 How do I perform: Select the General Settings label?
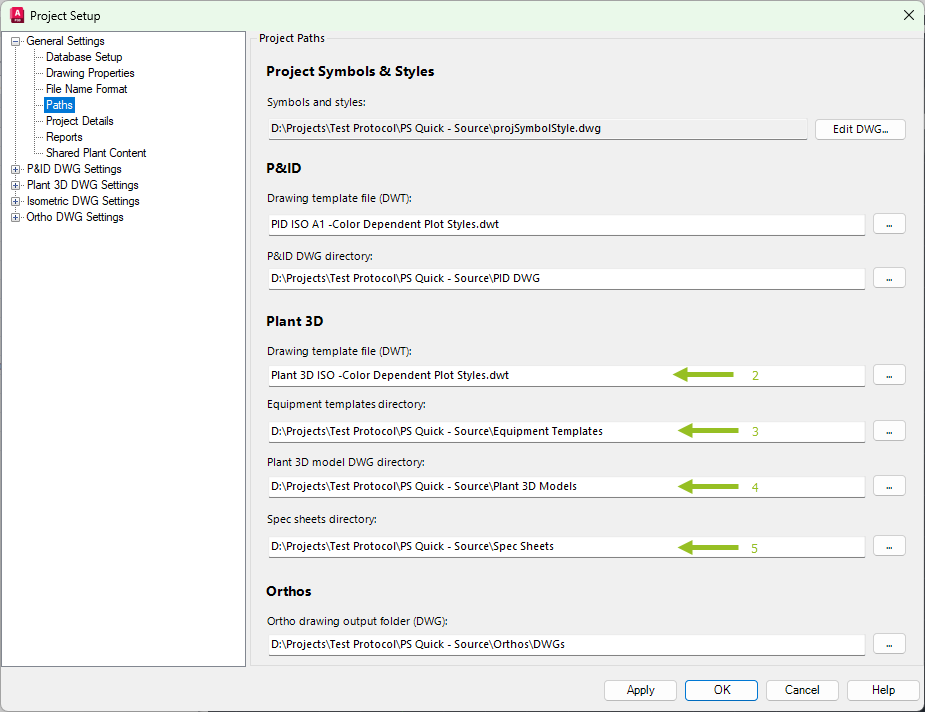65,41
